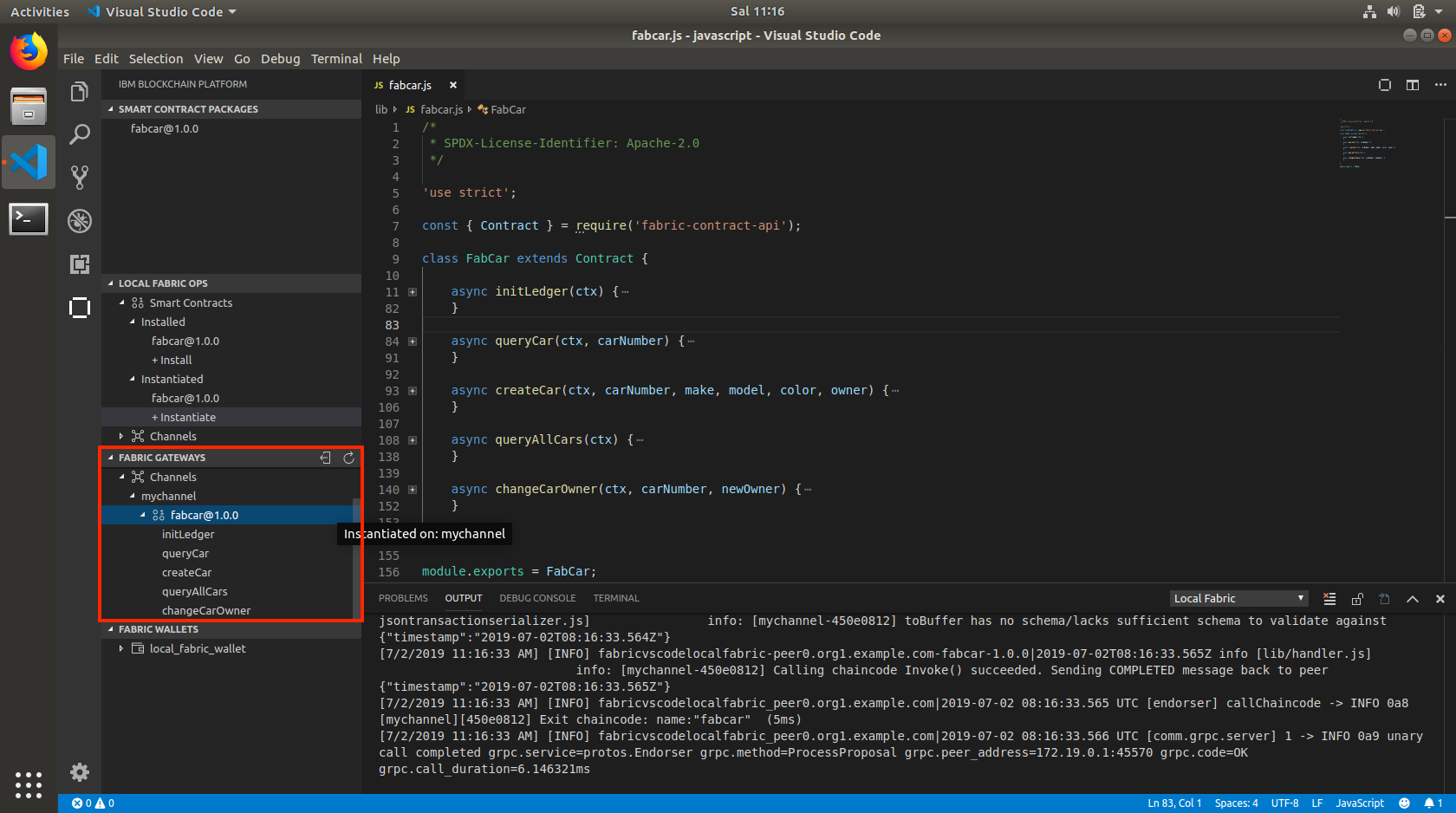
Task: Open Files manager from the dock
Action: tap(29, 107)
